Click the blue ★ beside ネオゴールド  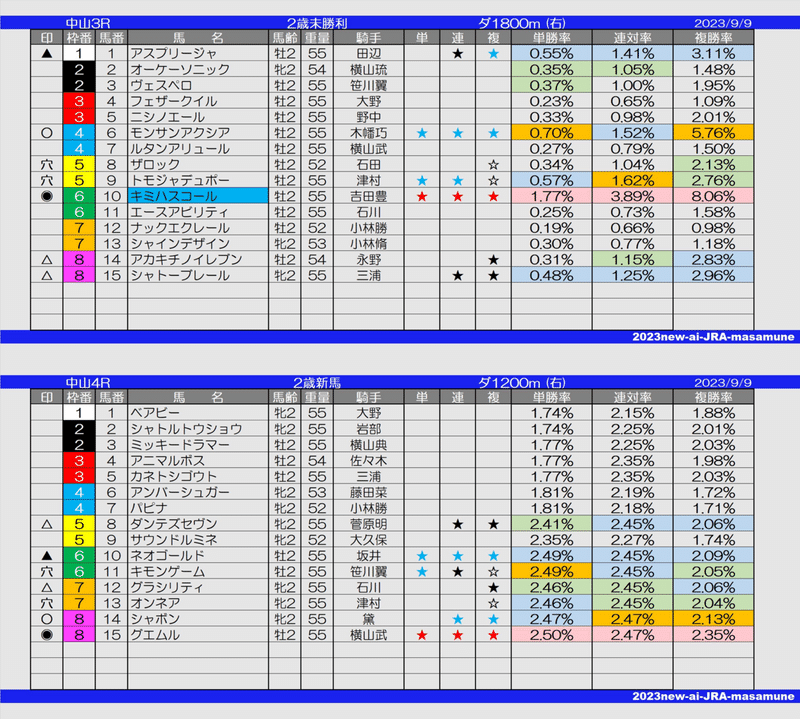pyautogui.click(x=423, y=555)
